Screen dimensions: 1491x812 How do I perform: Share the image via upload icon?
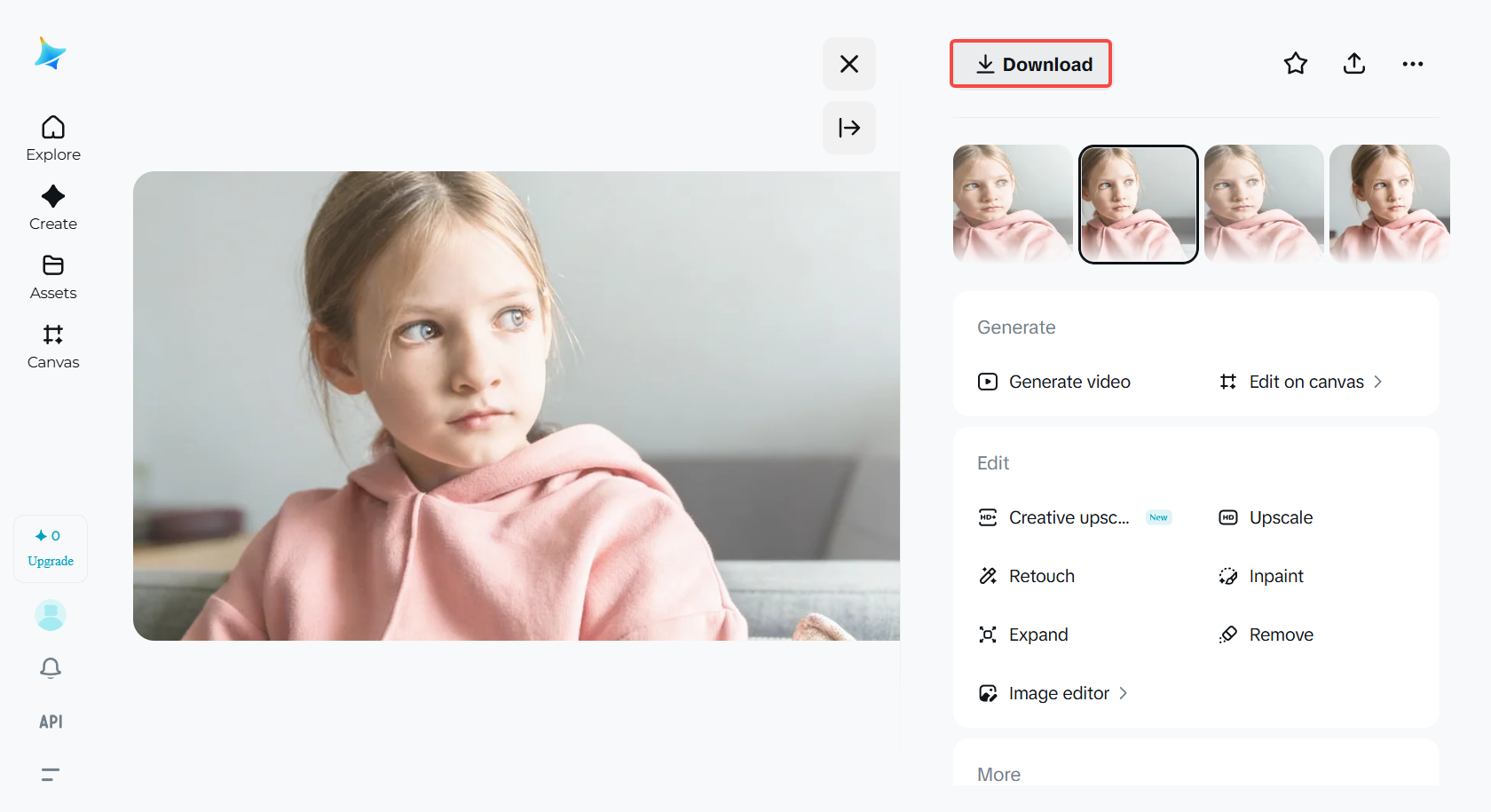pyautogui.click(x=1354, y=64)
